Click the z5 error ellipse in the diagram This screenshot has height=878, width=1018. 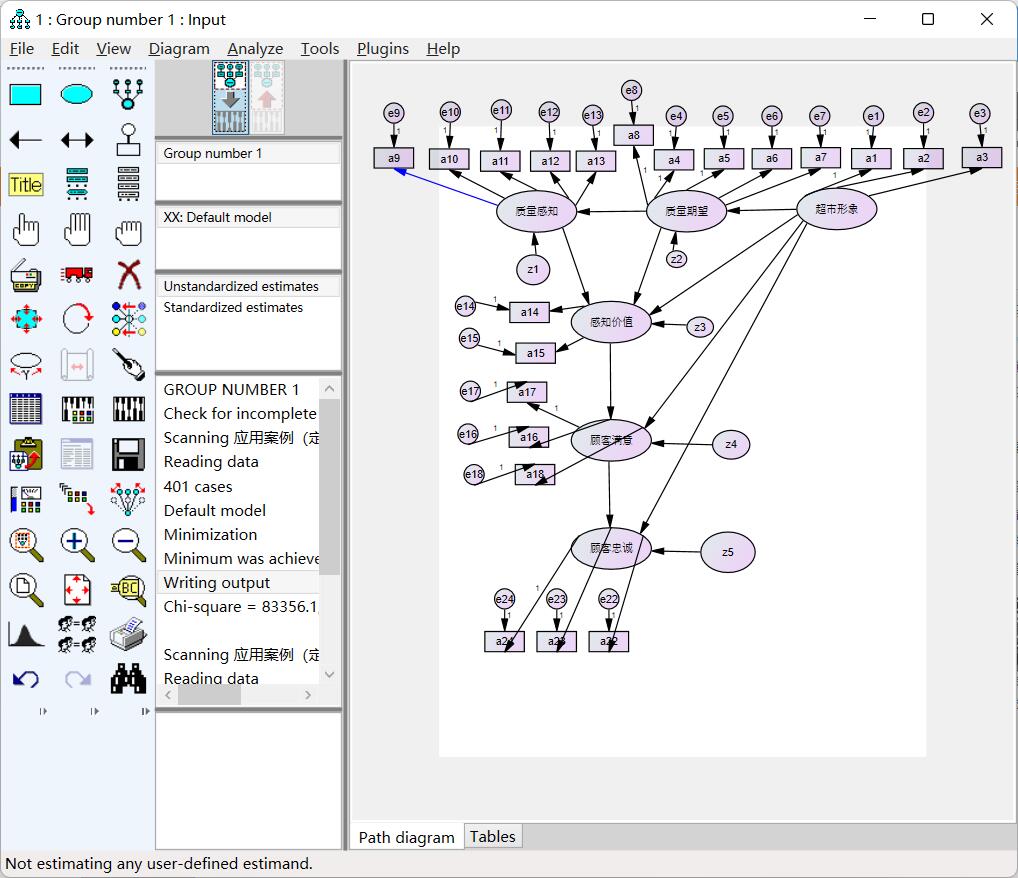click(x=727, y=552)
